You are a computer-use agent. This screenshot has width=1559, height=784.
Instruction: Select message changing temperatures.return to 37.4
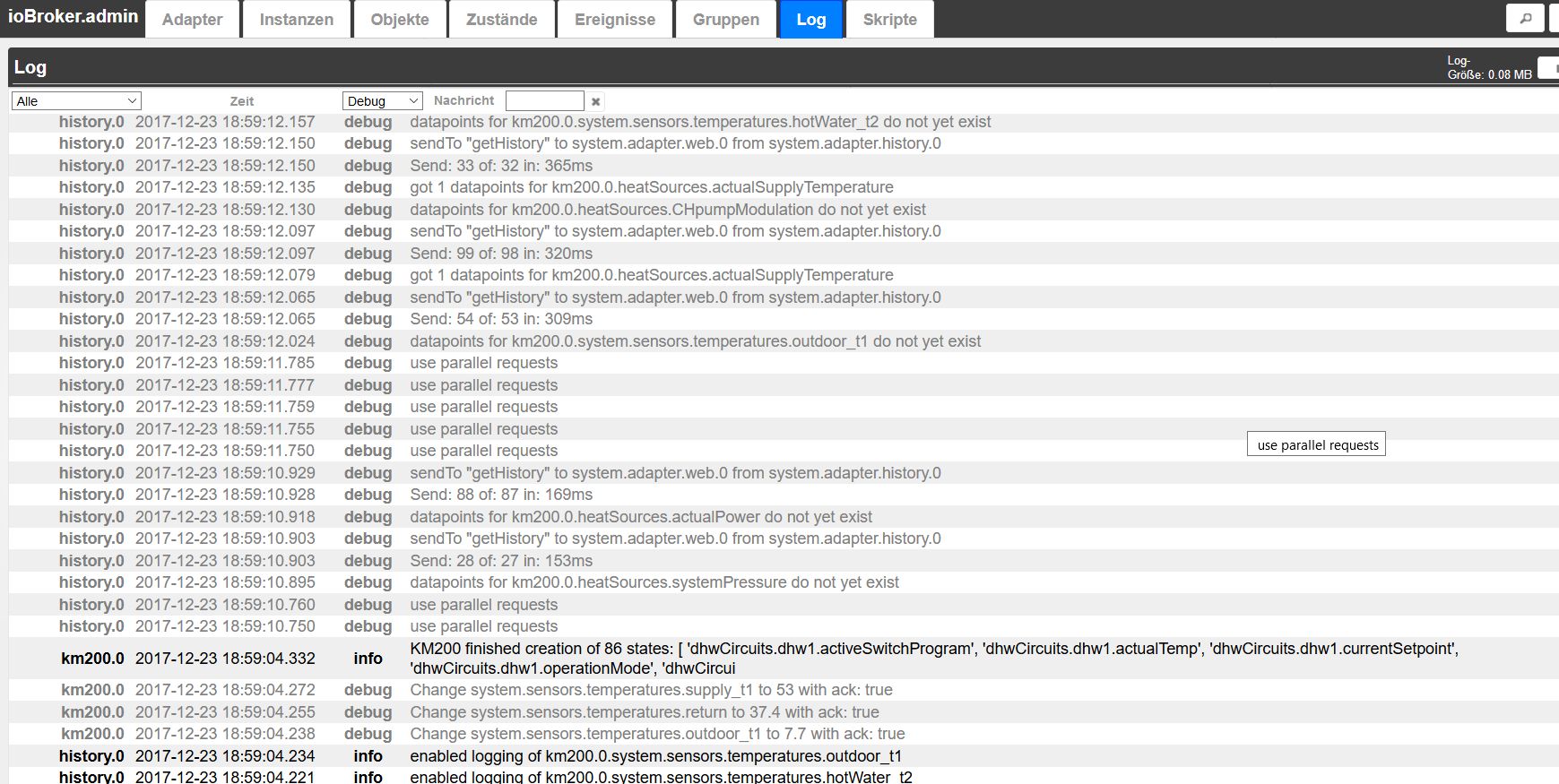point(644,712)
